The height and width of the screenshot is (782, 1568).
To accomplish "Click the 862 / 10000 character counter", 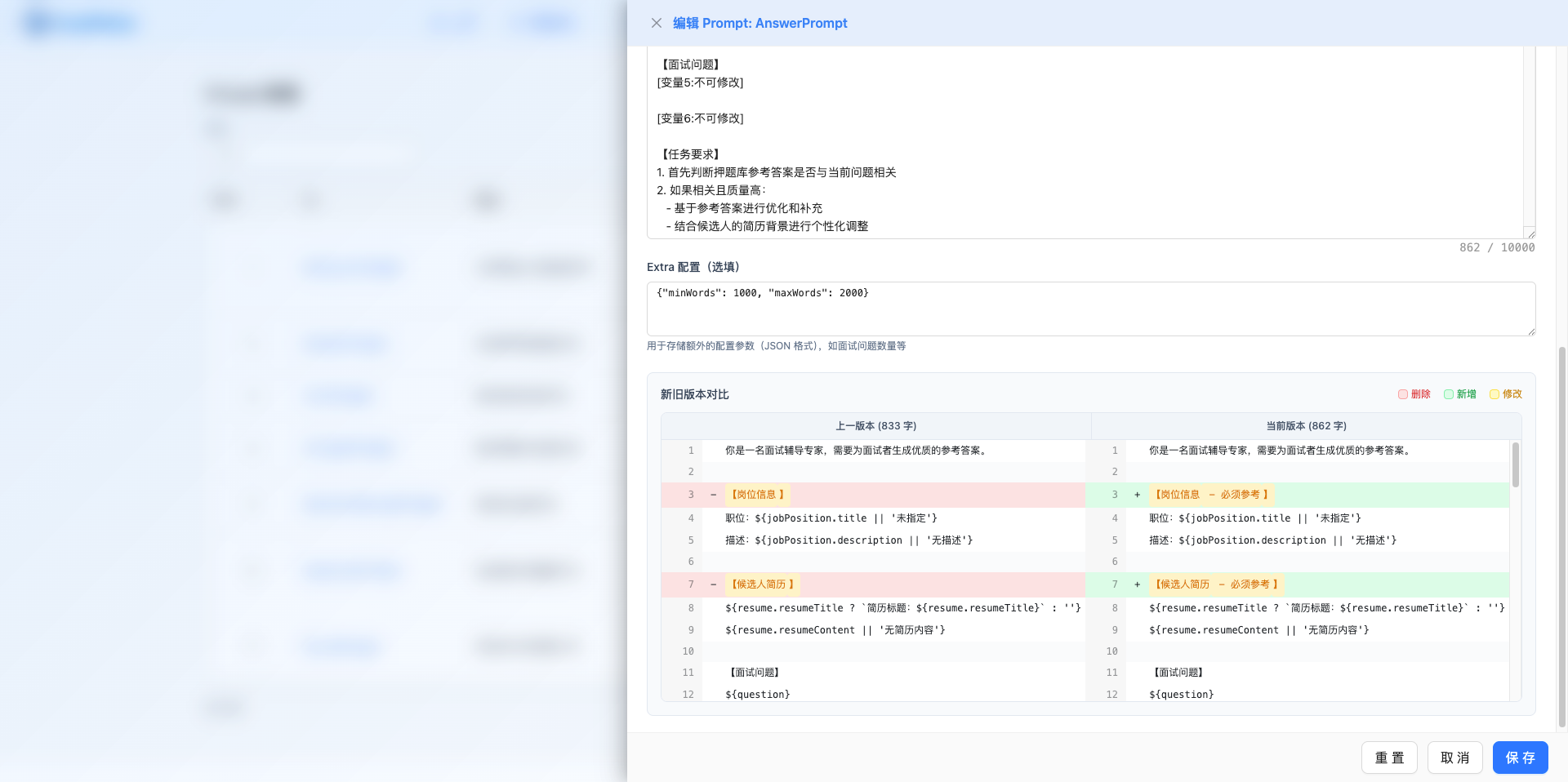I will click(x=1497, y=247).
